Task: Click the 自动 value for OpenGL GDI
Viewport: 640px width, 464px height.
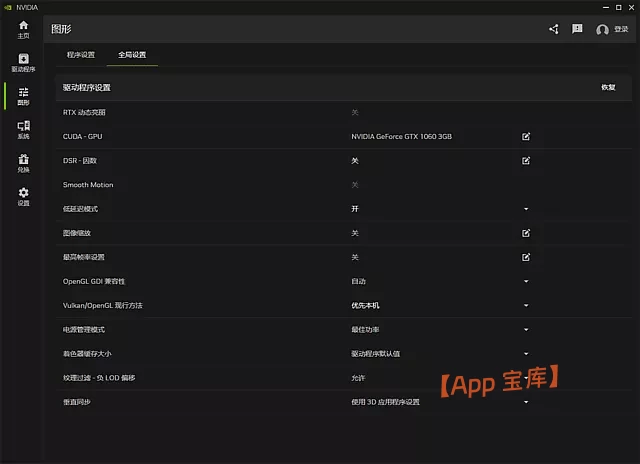Action: click(358, 281)
